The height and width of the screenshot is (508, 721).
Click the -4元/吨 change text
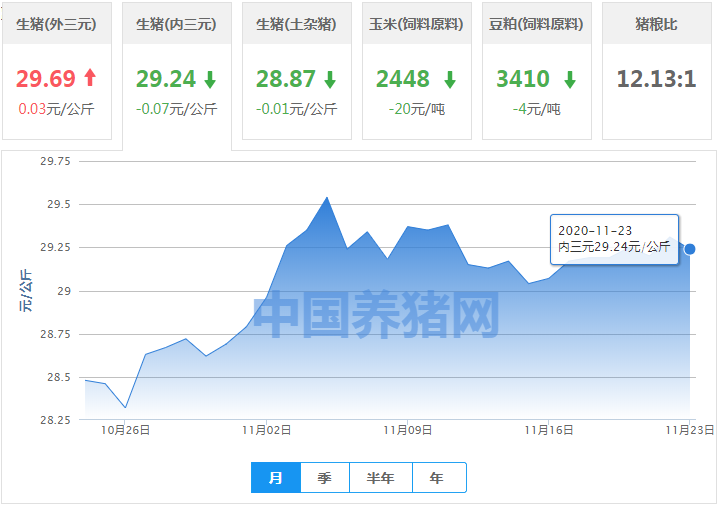[x=537, y=109]
